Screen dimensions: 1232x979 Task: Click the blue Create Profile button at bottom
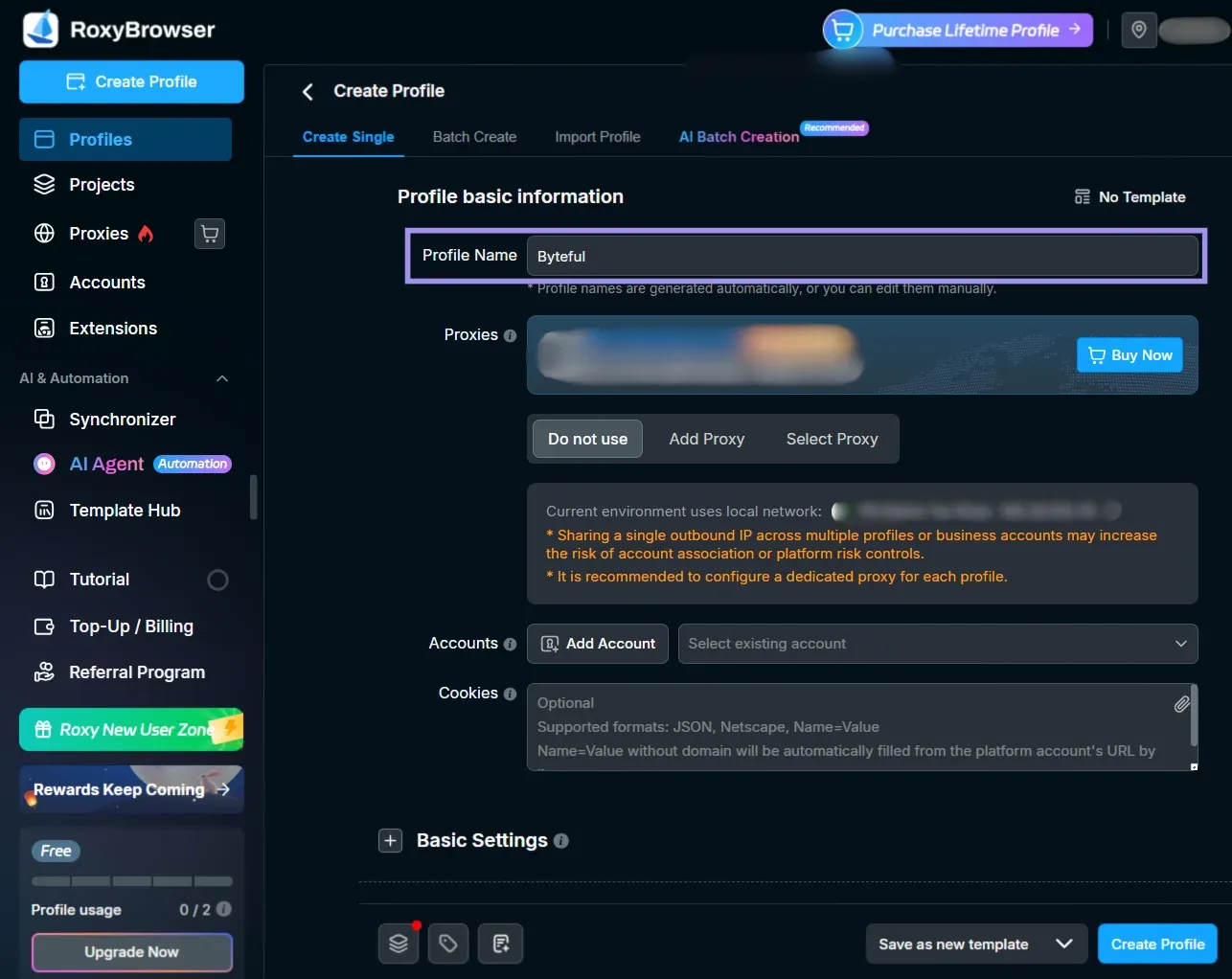pos(1157,944)
